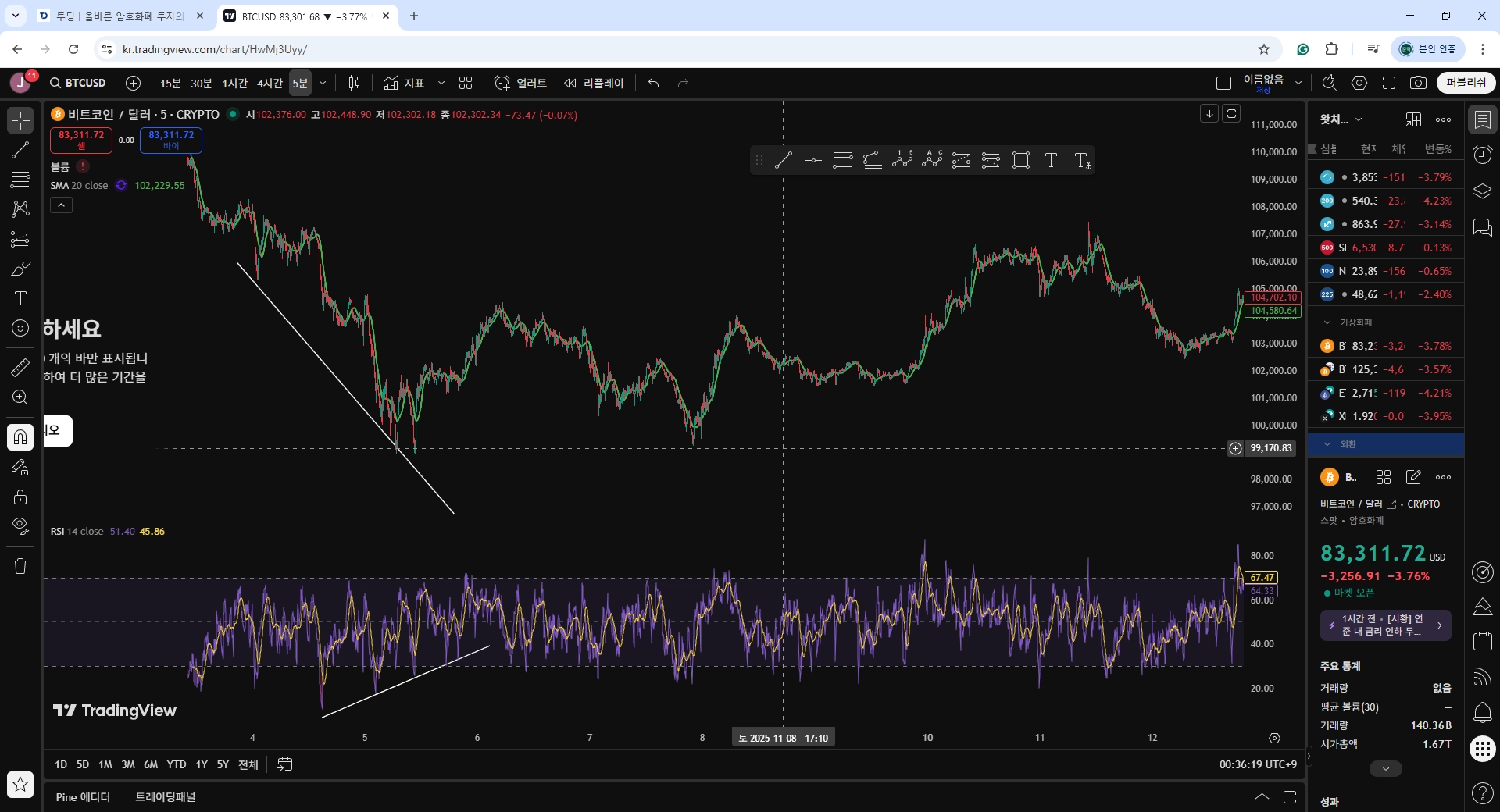The image size is (1500, 812).
Task: Open the BTCUSD symbol search
Action: click(x=77, y=83)
